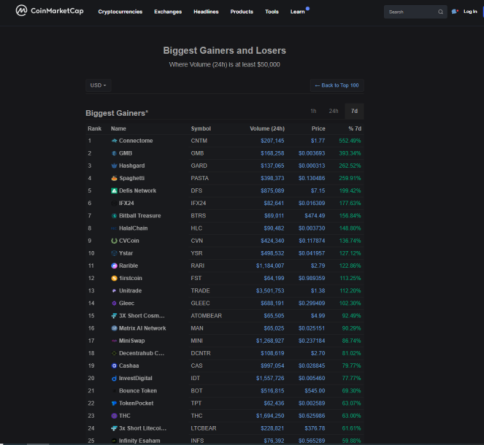Click the Defis Network coin icon
Viewport: 484px width, 445px height.
114,191
